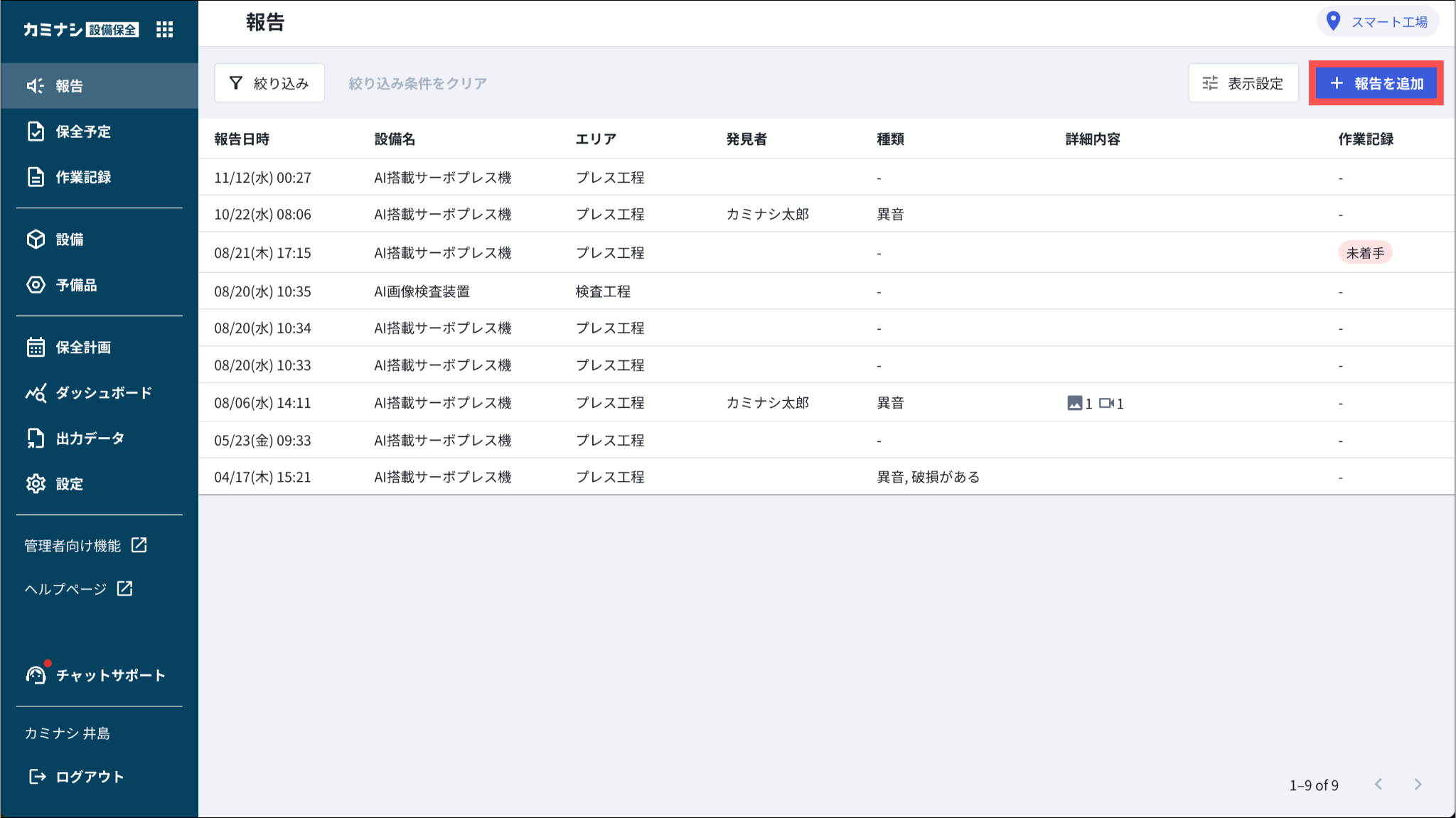
Task: Open チャットサポート chat support
Action: coord(109,675)
